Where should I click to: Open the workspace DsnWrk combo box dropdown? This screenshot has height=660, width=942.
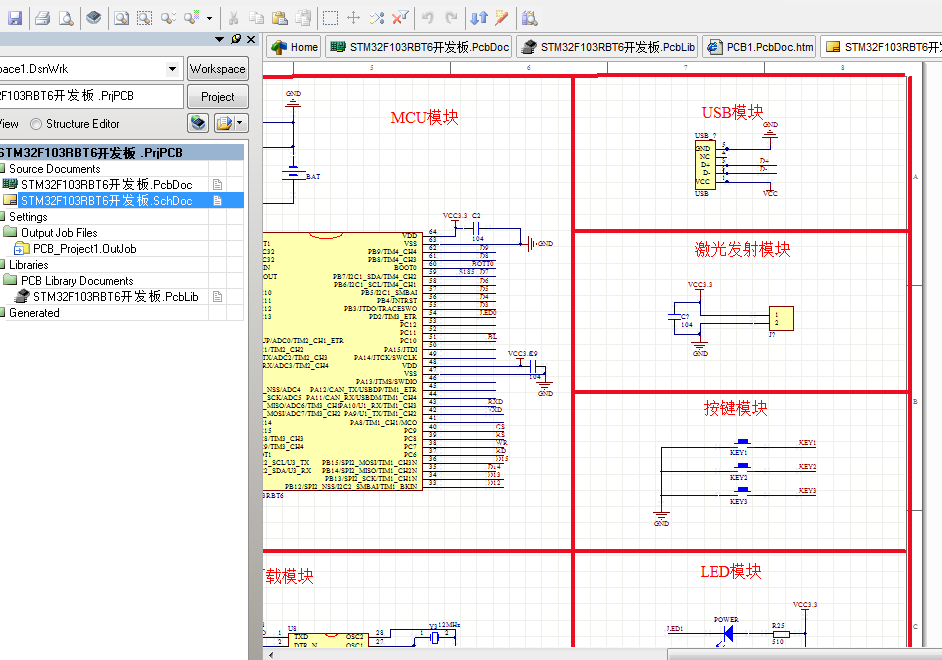coord(172,69)
